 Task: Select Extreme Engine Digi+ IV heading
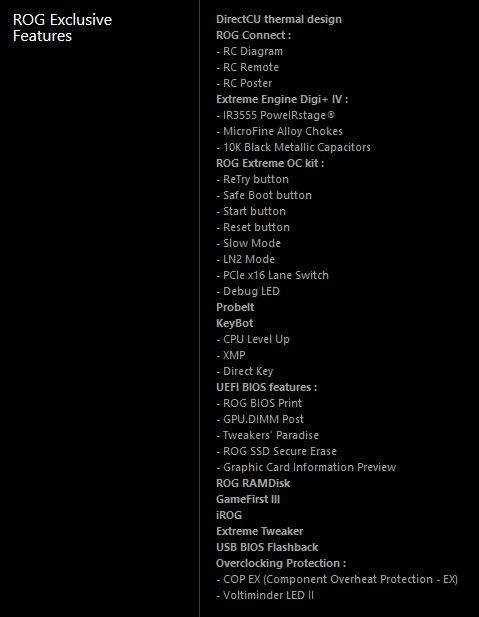click(x=282, y=99)
